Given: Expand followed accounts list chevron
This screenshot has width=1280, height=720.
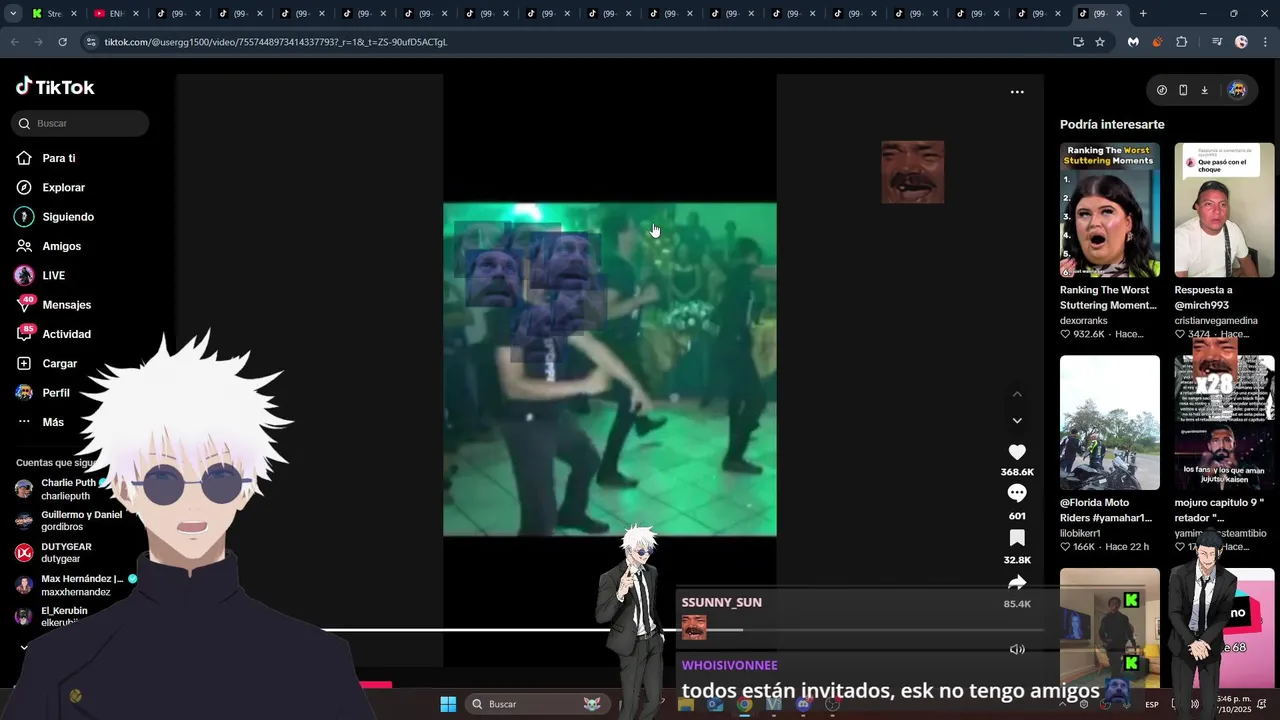Looking at the screenshot, I should coord(24,647).
